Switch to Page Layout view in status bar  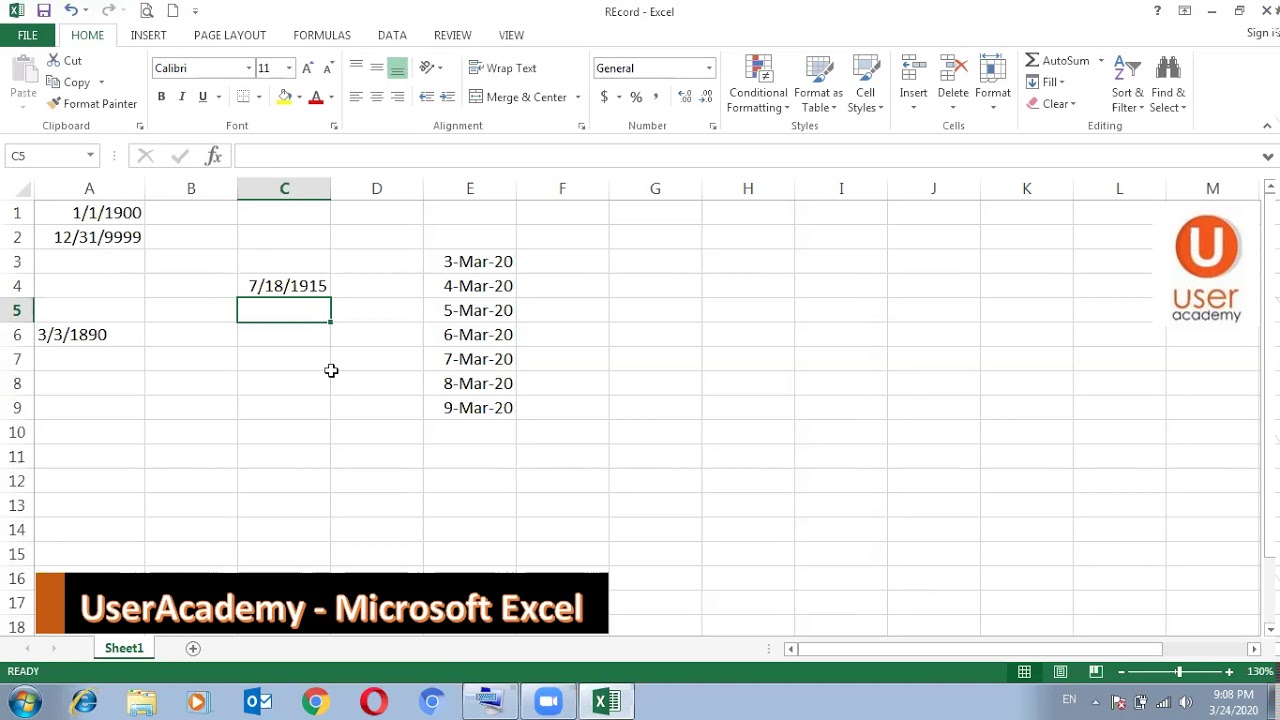1060,672
